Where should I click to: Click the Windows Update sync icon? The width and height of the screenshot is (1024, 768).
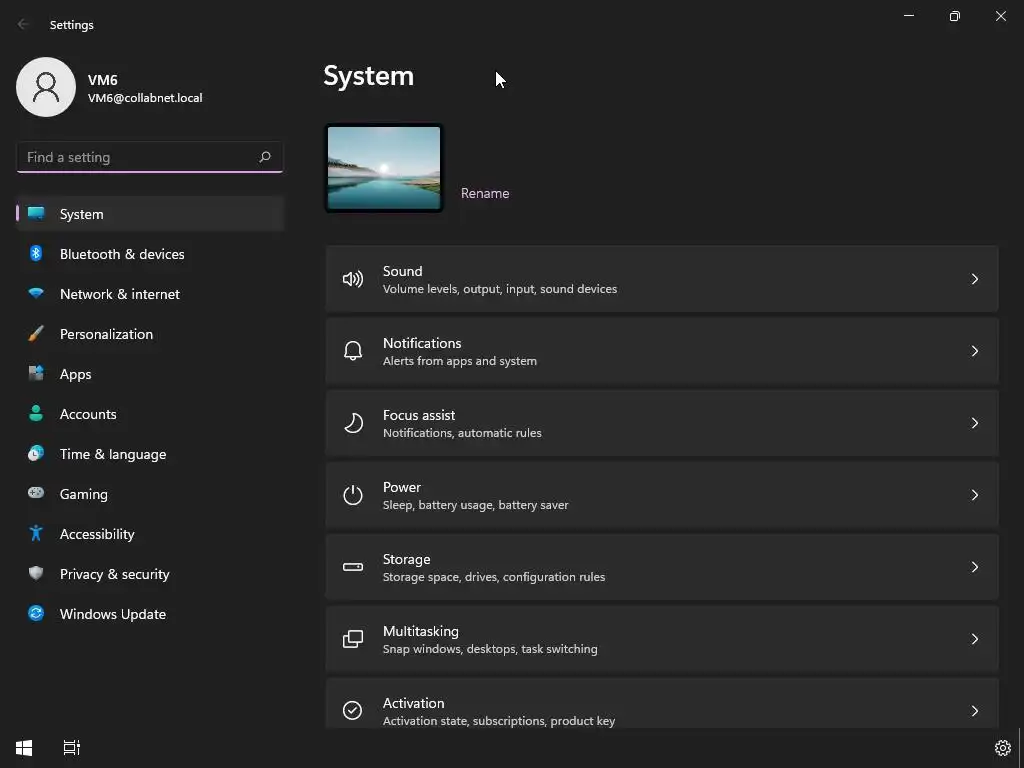[x=36, y=614]
